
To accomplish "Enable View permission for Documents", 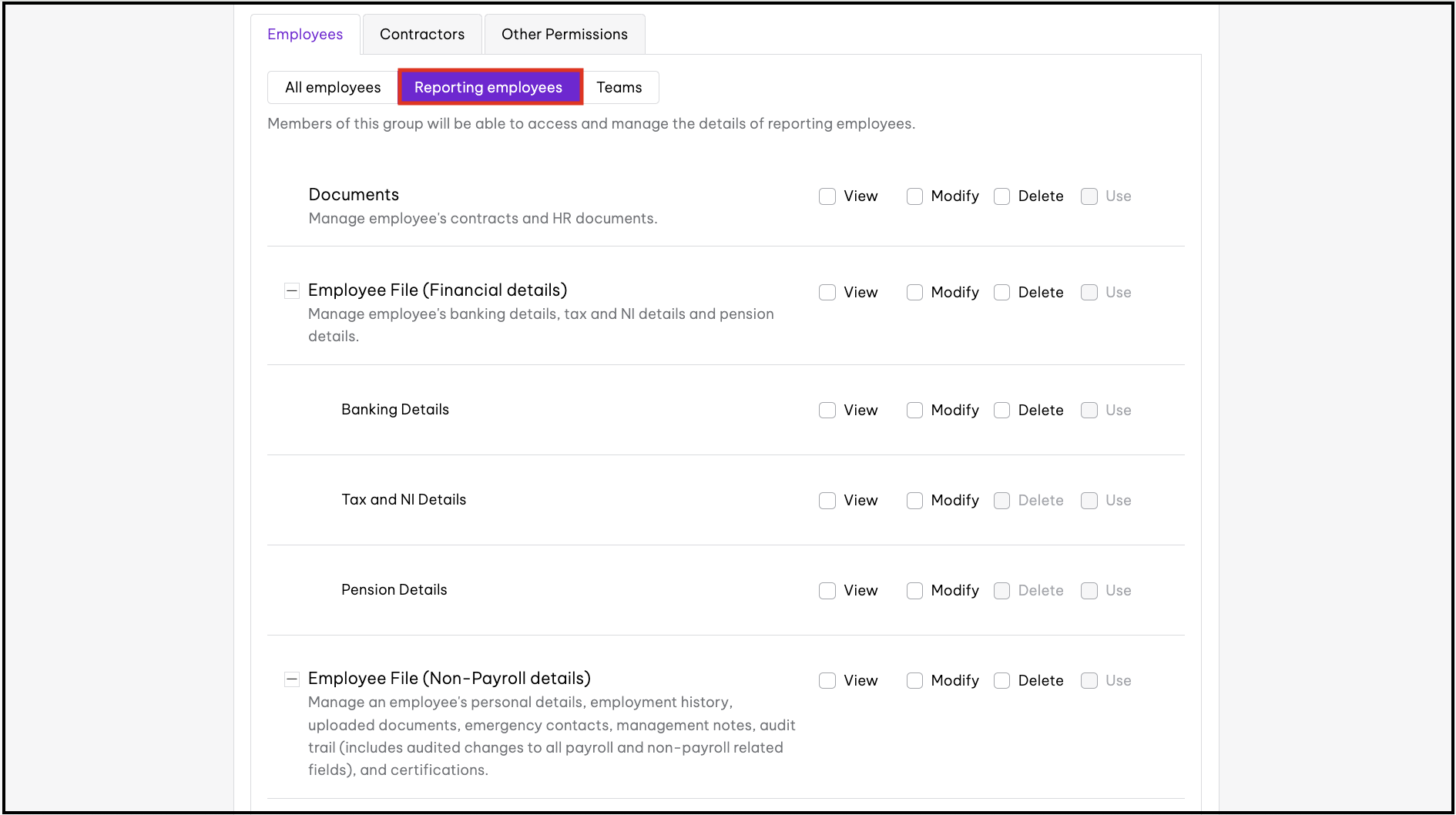I will point(827,196).
